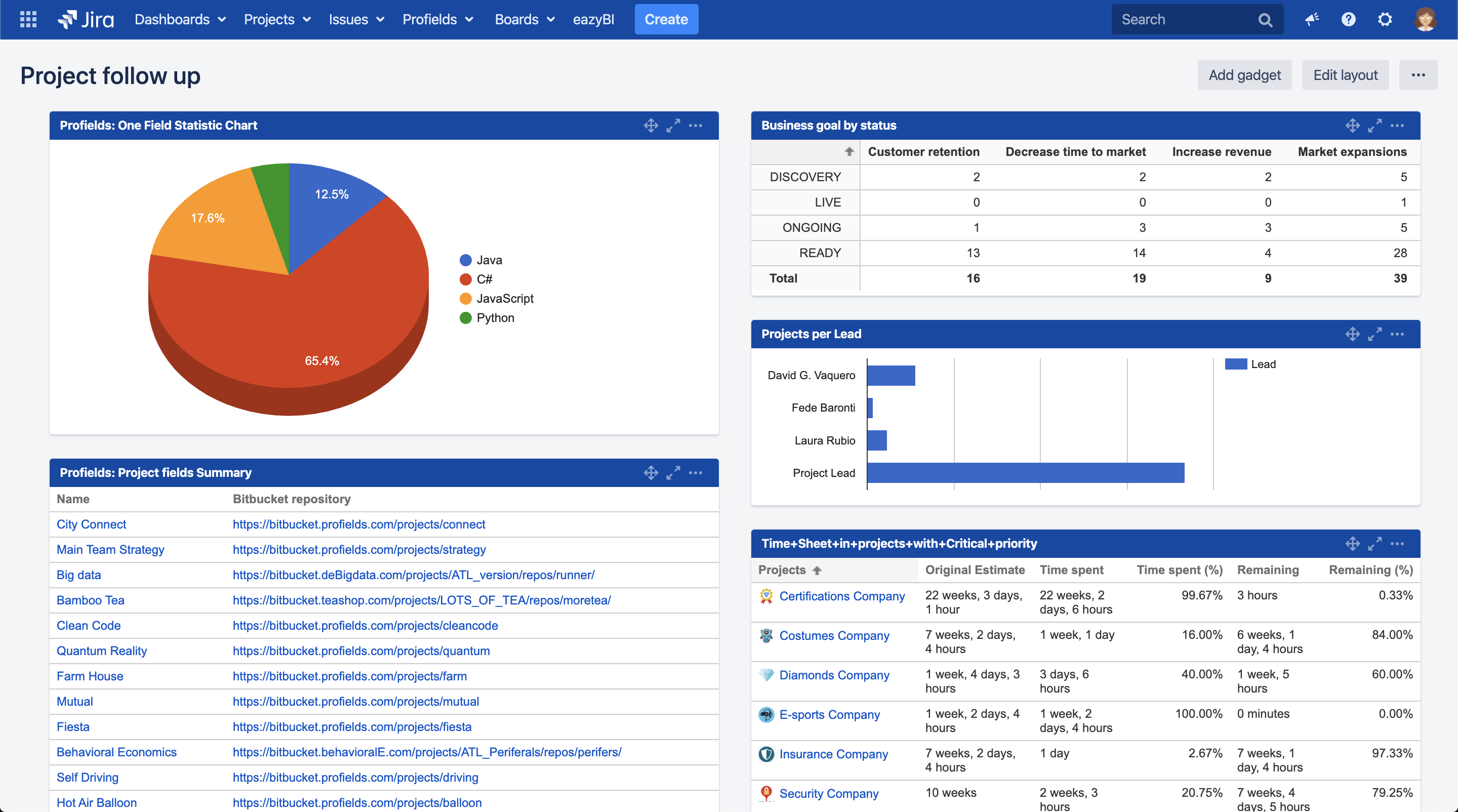Toggle Lead series in bar chart legend

(1250, 364)
